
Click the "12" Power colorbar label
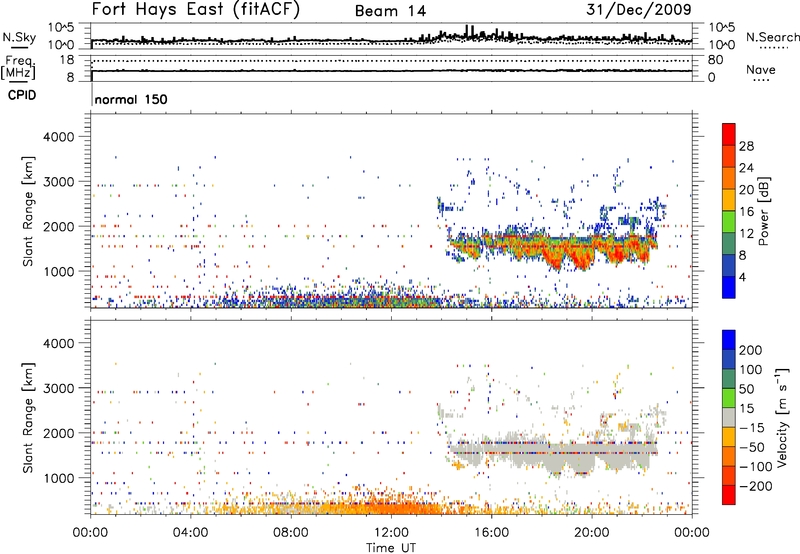[x=746, y=234]
